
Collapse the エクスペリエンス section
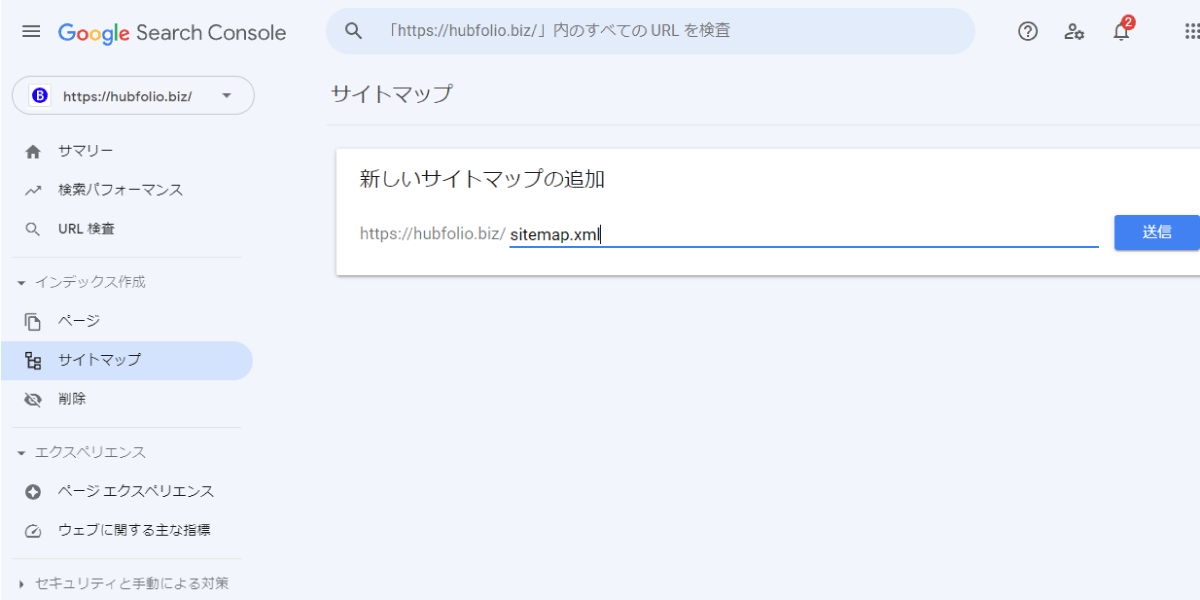pos(22,454)
